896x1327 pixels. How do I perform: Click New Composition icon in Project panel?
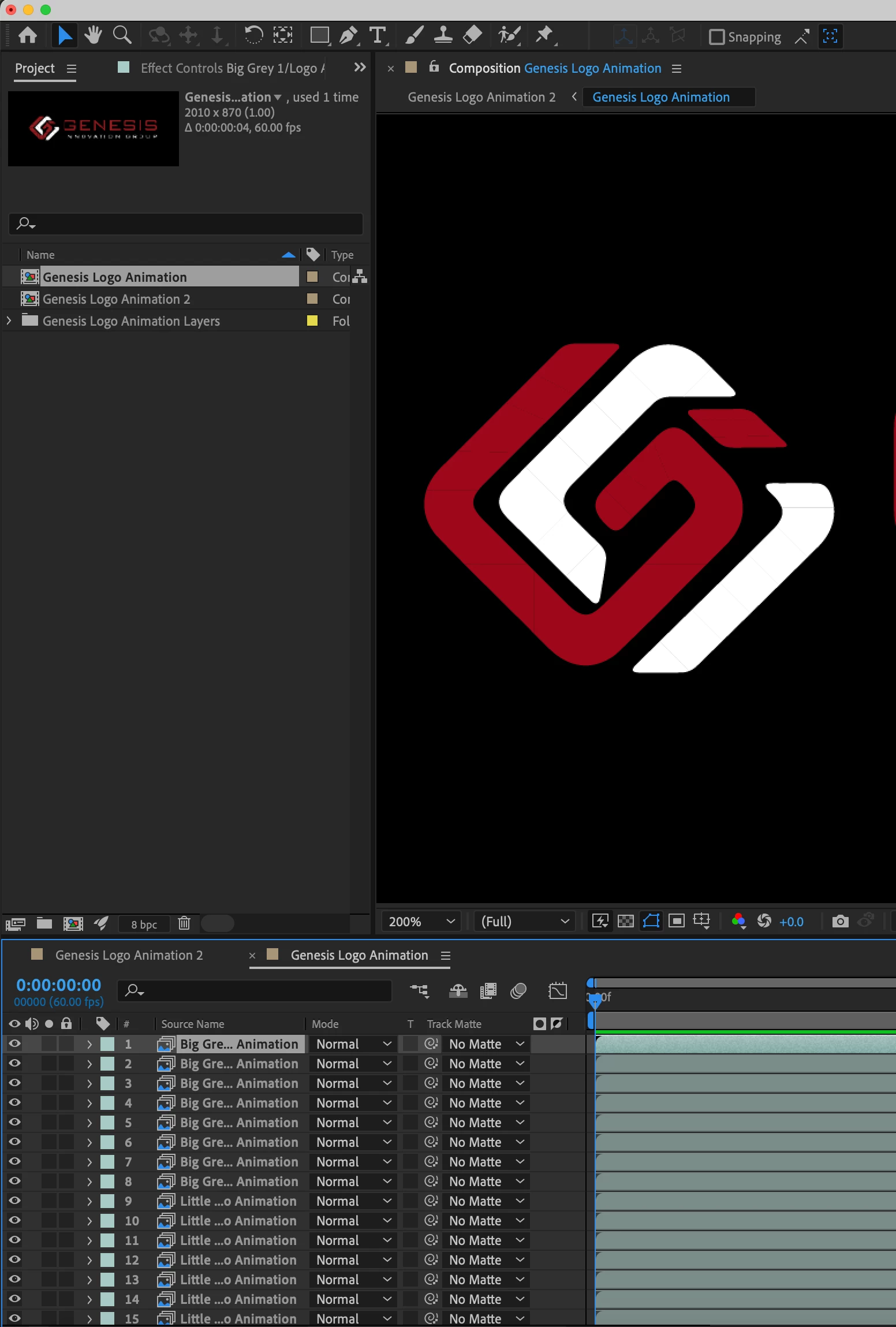(x=73, y=923)
